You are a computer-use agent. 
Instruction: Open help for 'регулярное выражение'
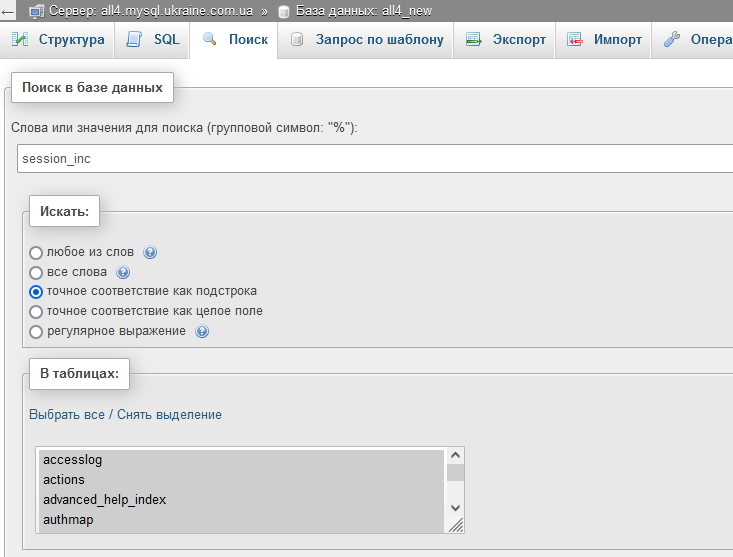pyautogui.click(x=202, y=331)
